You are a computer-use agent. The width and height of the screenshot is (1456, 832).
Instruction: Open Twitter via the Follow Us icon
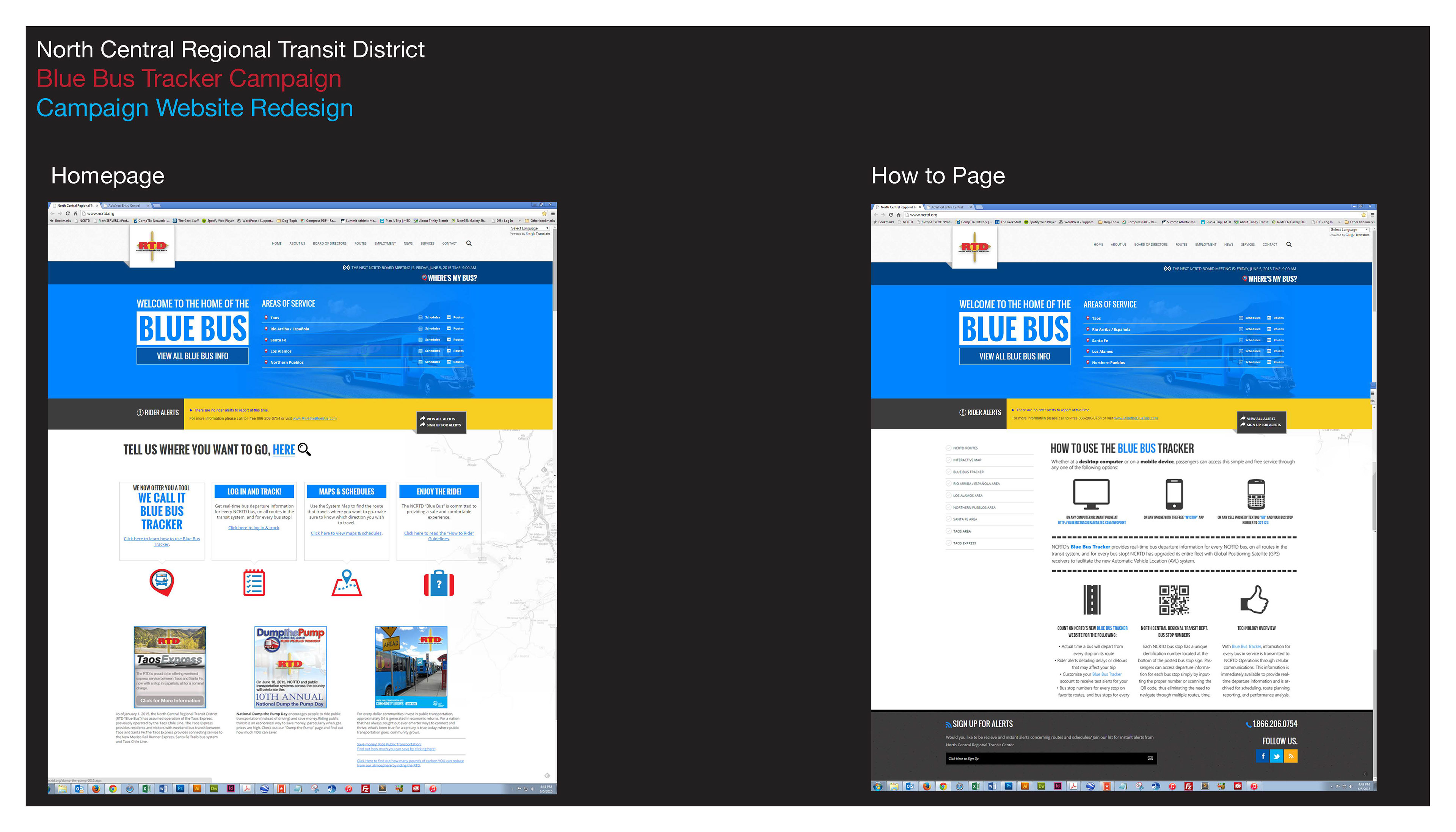click(1276, 756)
